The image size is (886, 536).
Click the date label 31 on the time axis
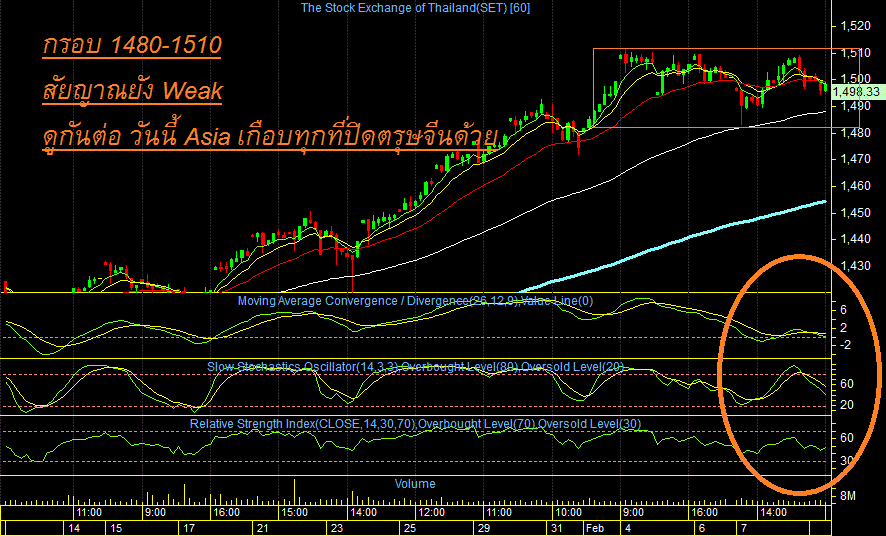pyautogui.click(x=557, y=529)
